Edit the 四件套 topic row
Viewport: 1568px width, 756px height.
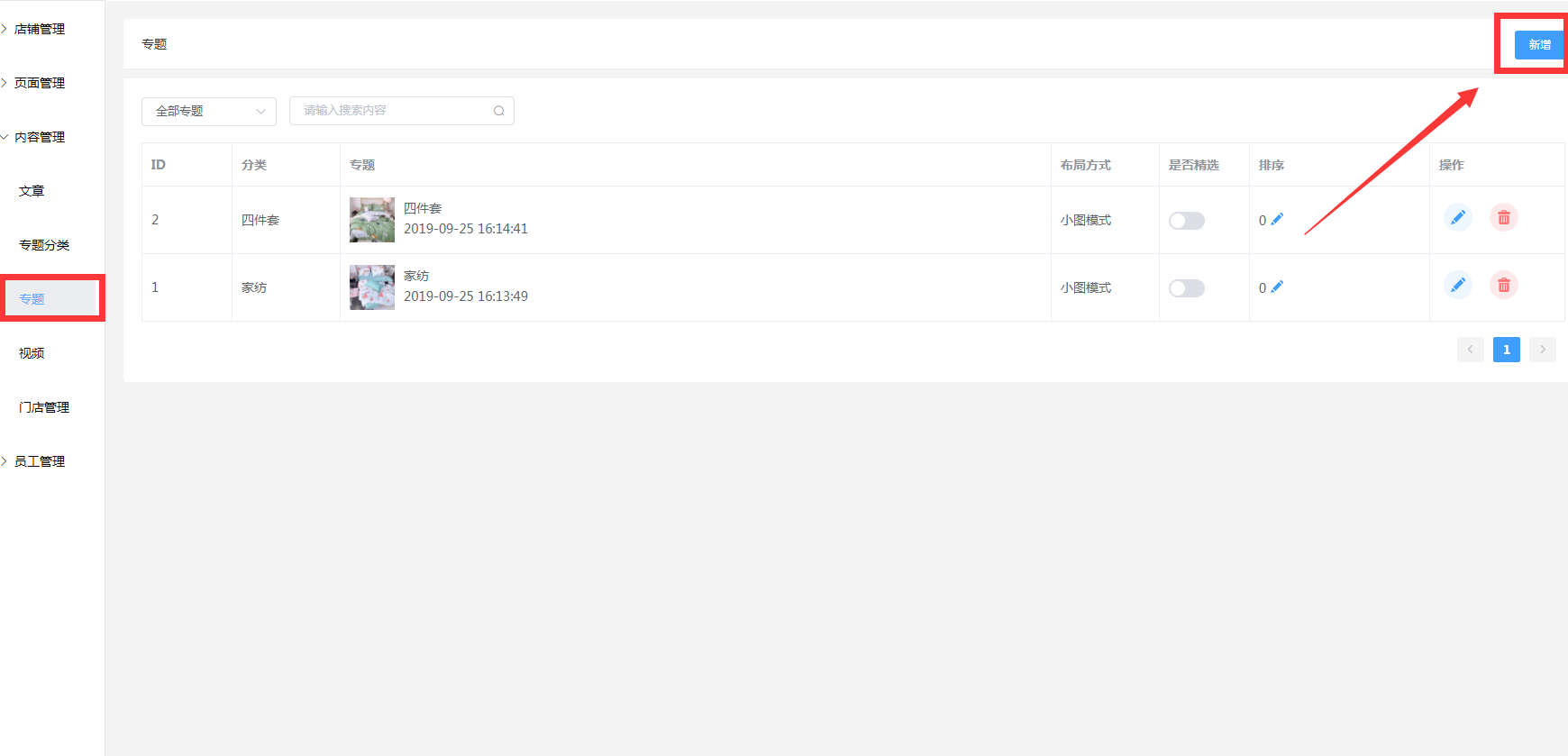(1457, 217)
